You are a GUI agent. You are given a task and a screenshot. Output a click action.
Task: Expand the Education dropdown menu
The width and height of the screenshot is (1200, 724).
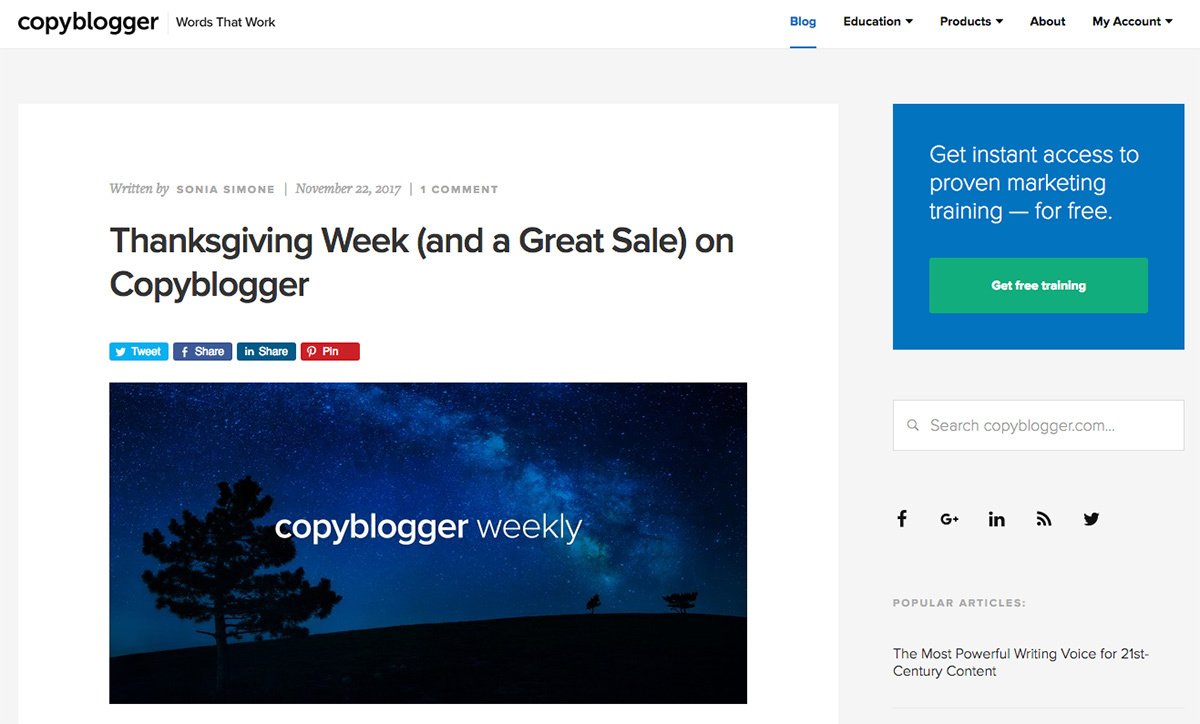[878, 21]
